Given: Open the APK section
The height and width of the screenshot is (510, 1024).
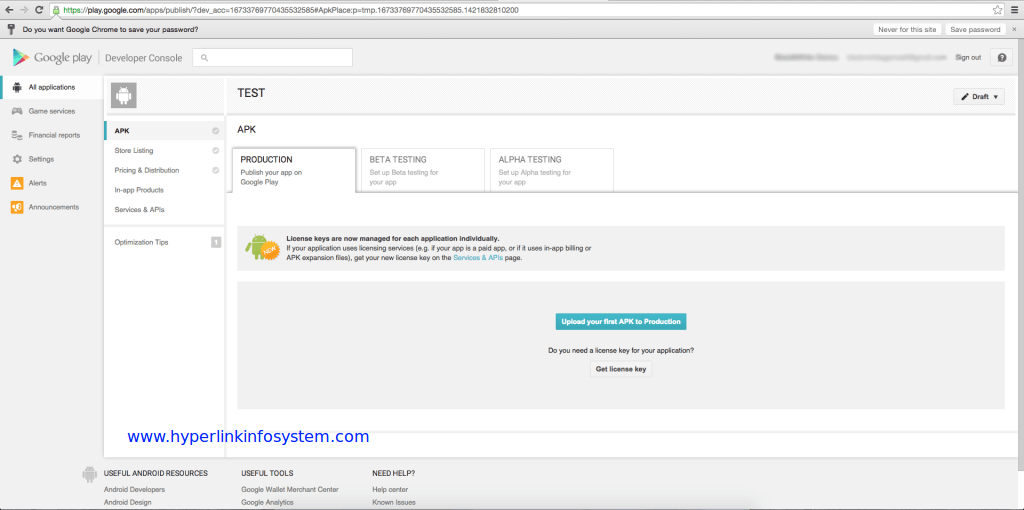Looking at the screenshot, I should [x=164, y=131].
